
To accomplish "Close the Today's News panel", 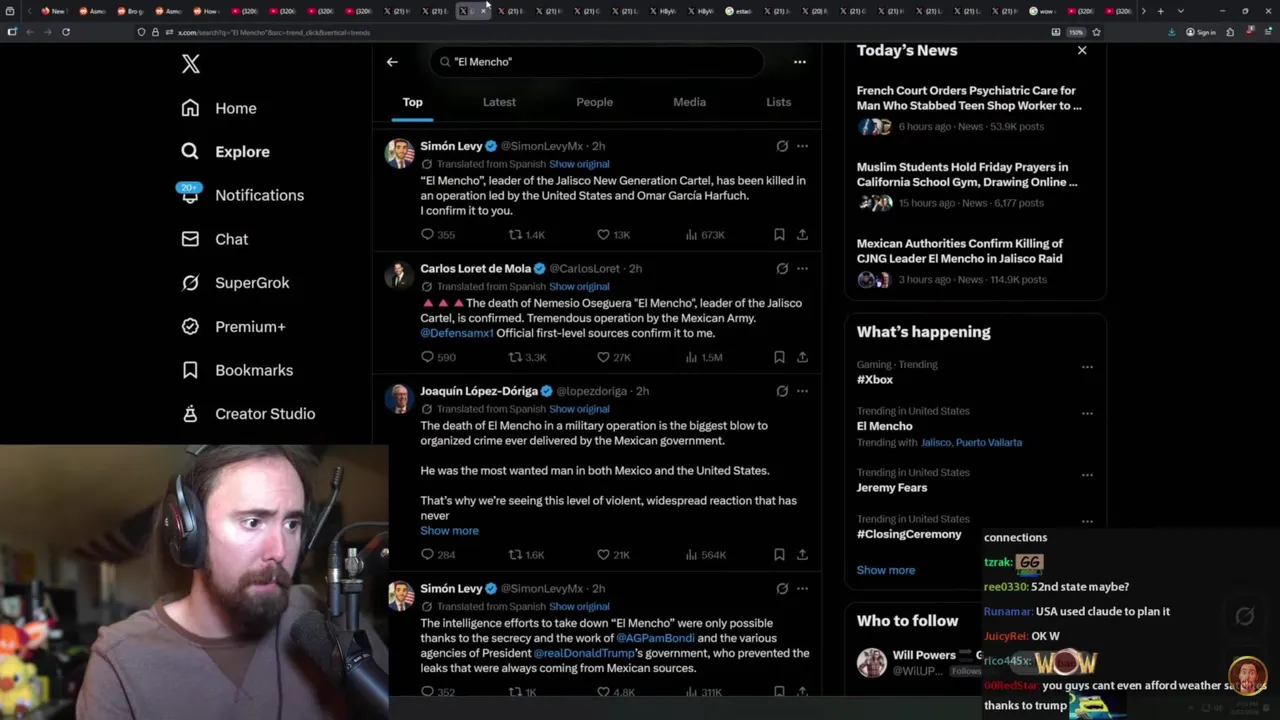I will (x=1082, y=50).
